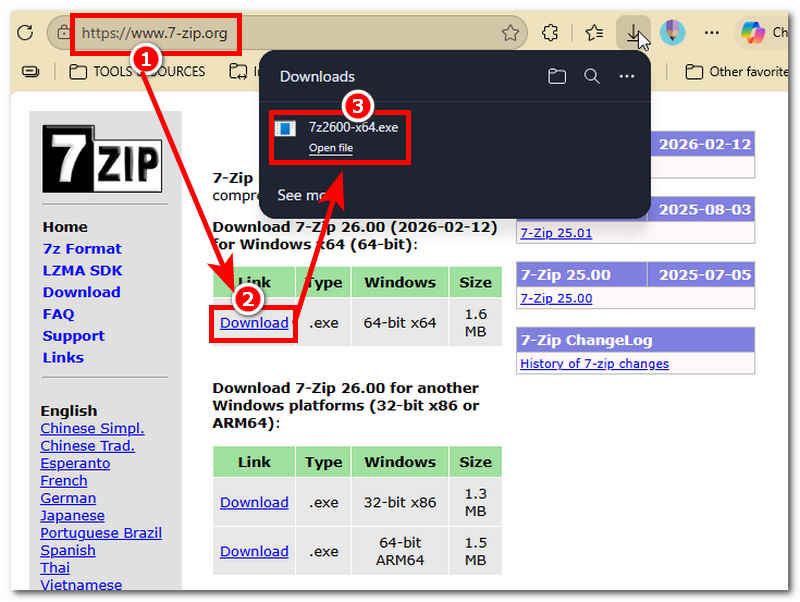Open History of 7-zip changes
The width and height of the screenshot is (800, 602).
(595, 363)
